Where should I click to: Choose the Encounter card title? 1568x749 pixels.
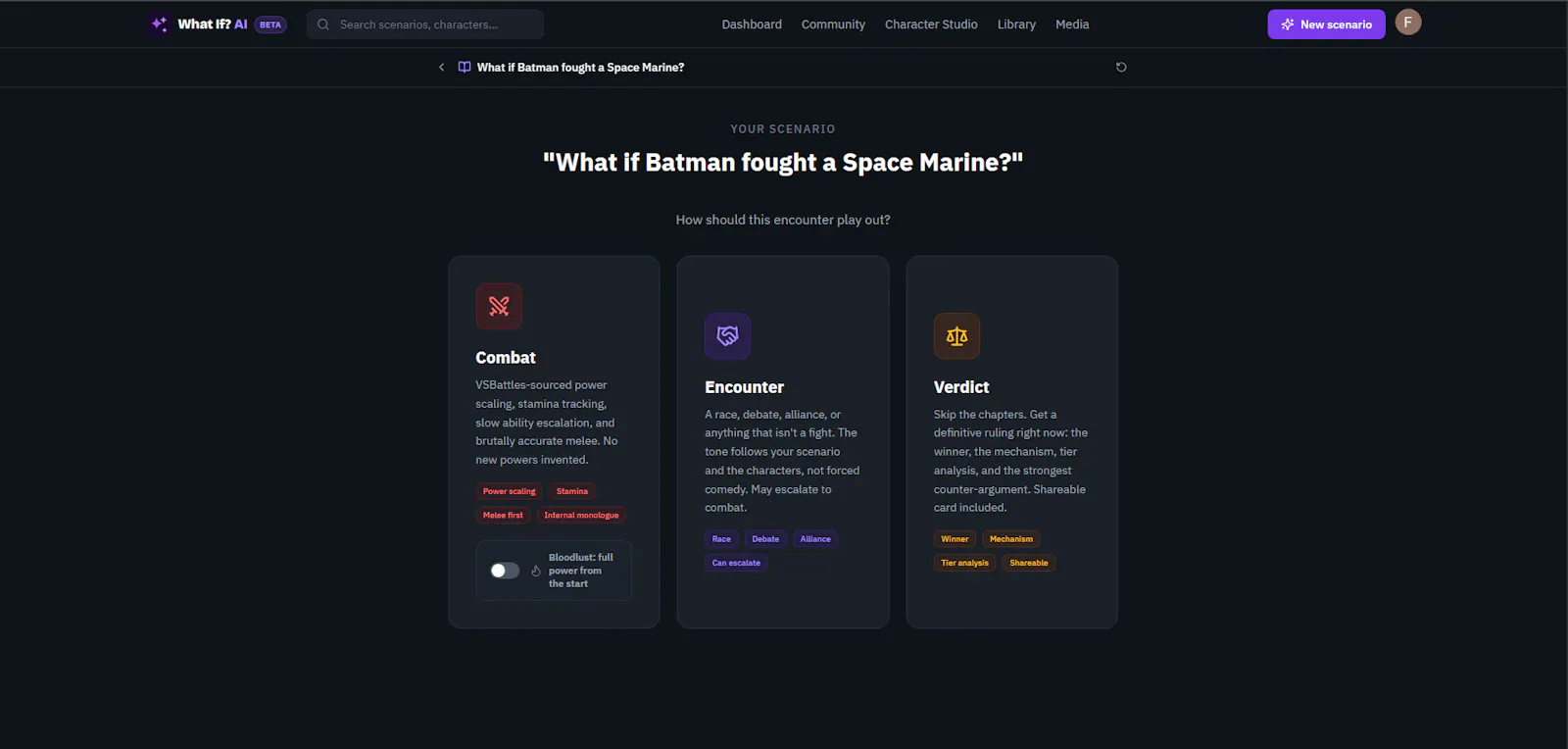click(744, 387)
